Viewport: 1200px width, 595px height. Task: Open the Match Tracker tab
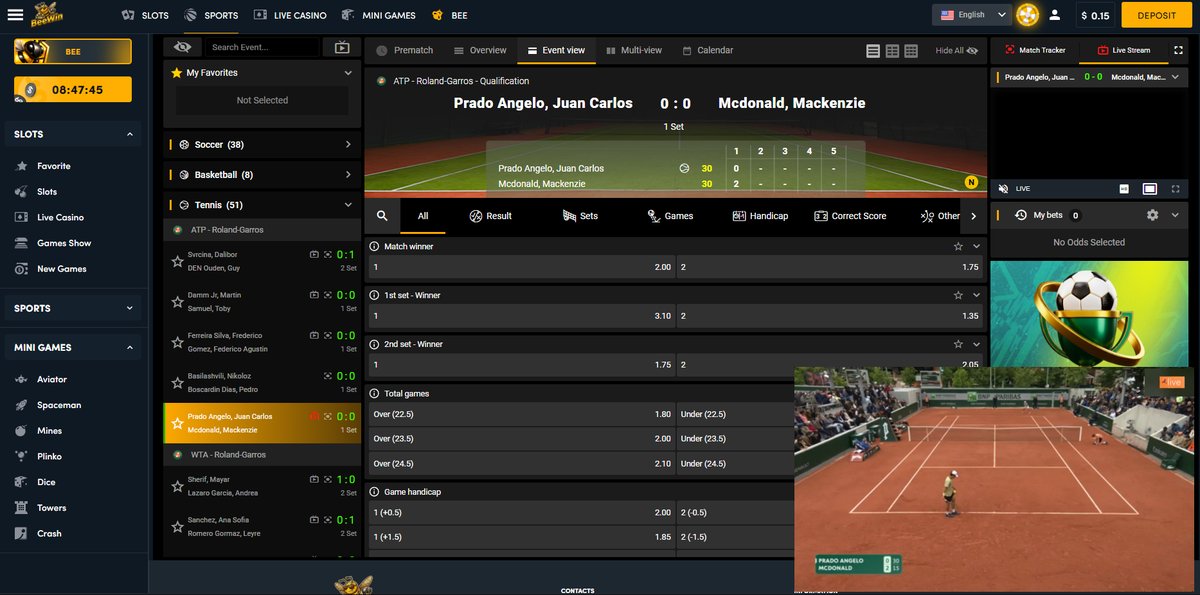click(x=1034, y=50)
